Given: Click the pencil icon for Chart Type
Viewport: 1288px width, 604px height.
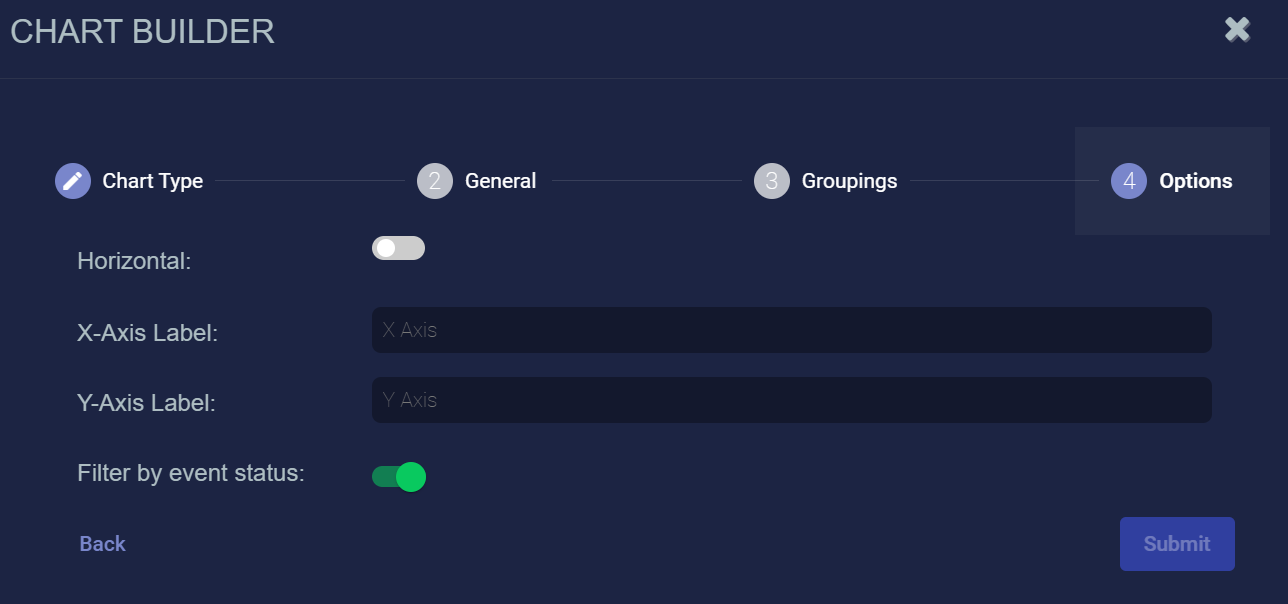Looking at the screenshot, I should [x=73, y=181].
